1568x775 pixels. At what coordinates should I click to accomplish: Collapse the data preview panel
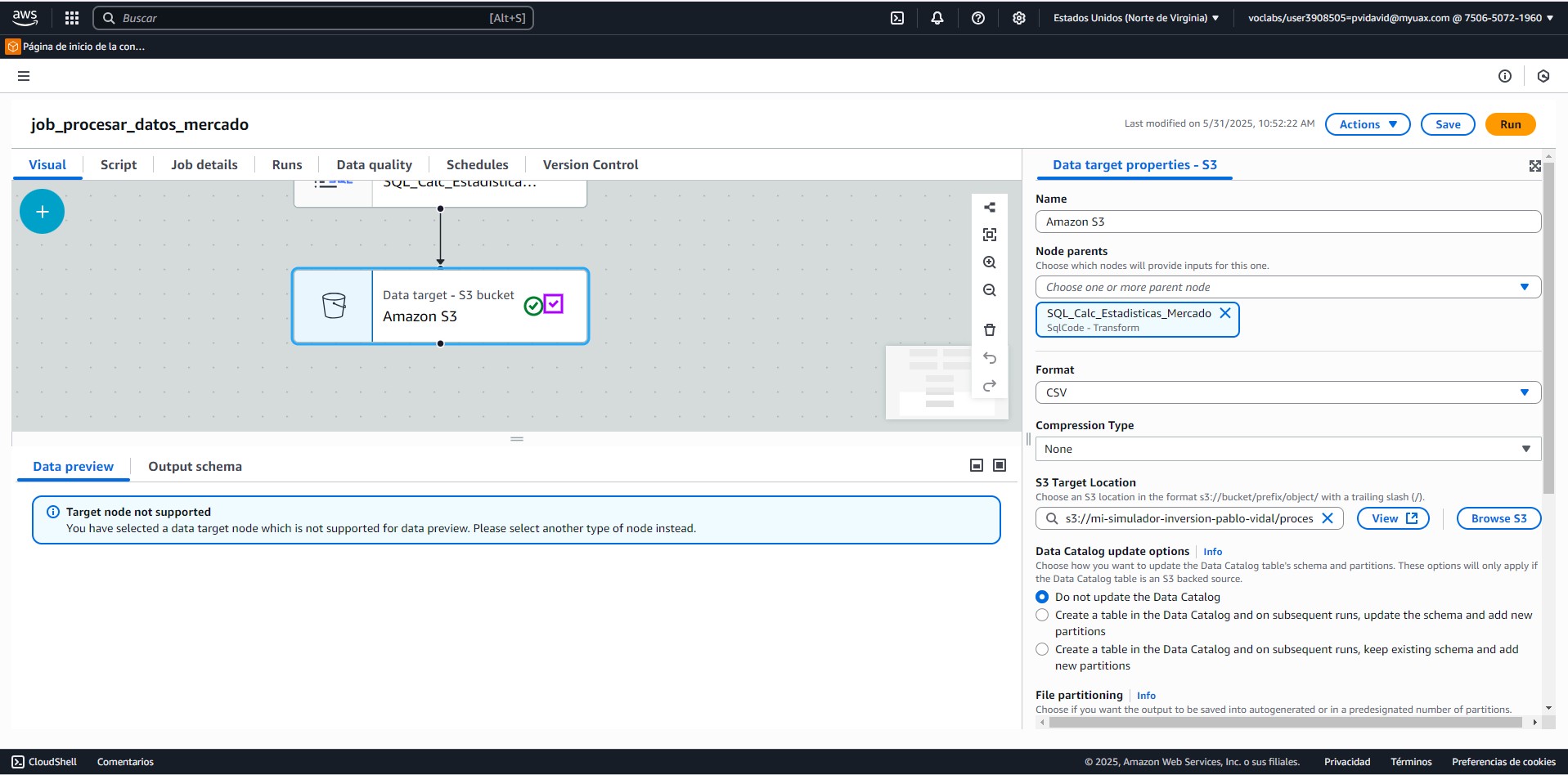977,465
